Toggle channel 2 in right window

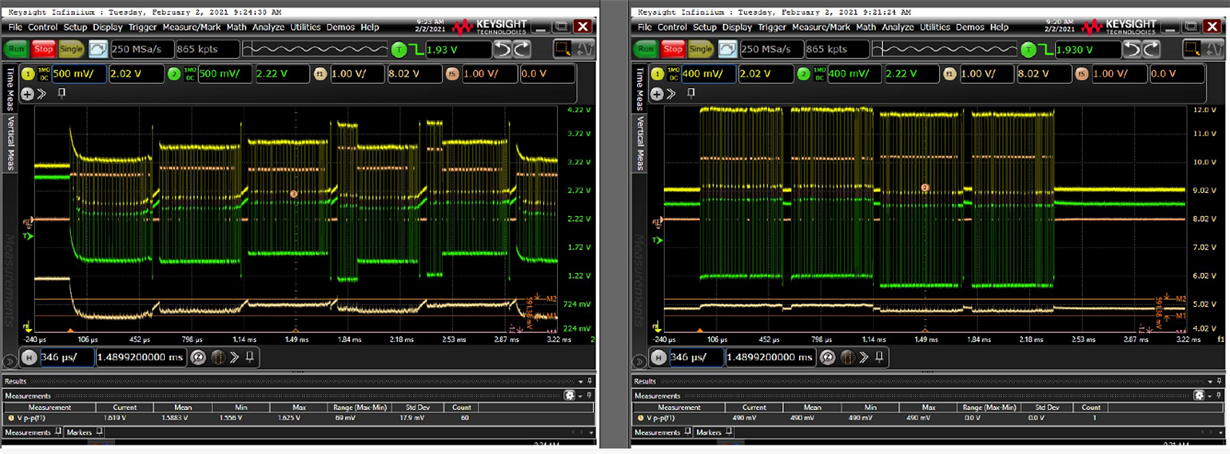[x=803, y=74]
